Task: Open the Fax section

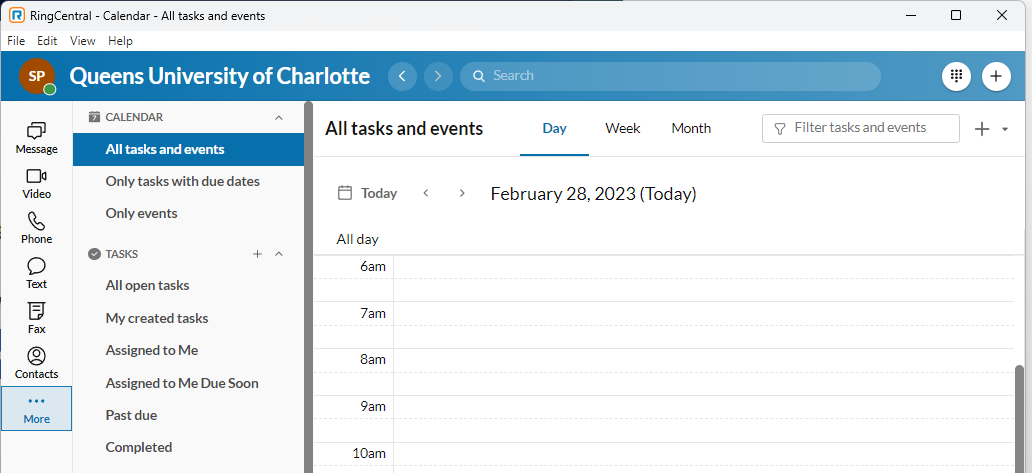Action: pos(36,318)
